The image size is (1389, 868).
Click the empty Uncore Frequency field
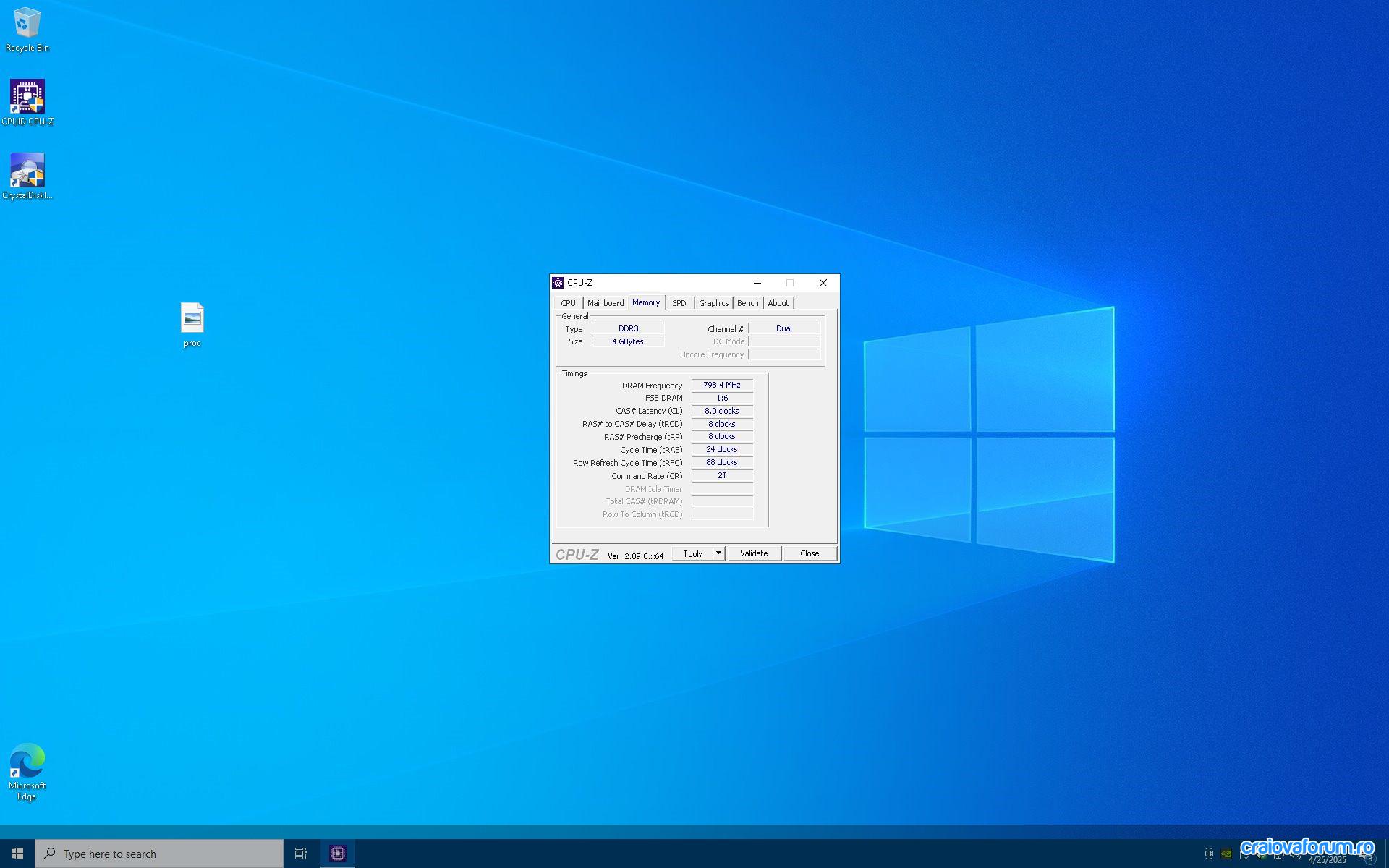784,354
